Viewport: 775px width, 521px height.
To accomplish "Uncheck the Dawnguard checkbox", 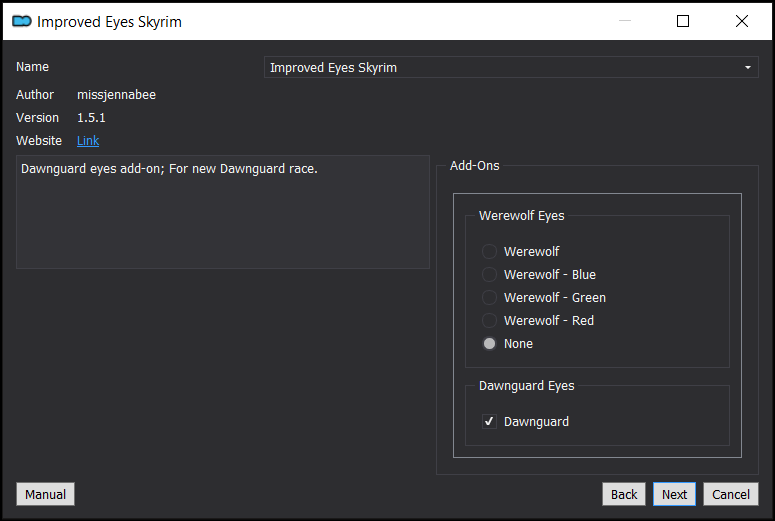I will [489, 422].
